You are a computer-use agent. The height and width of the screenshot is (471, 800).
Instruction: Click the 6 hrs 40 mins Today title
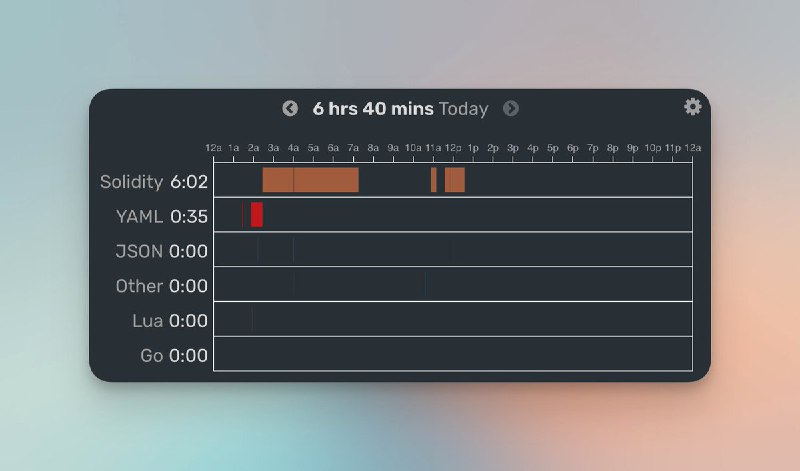[x=400, y=108]
